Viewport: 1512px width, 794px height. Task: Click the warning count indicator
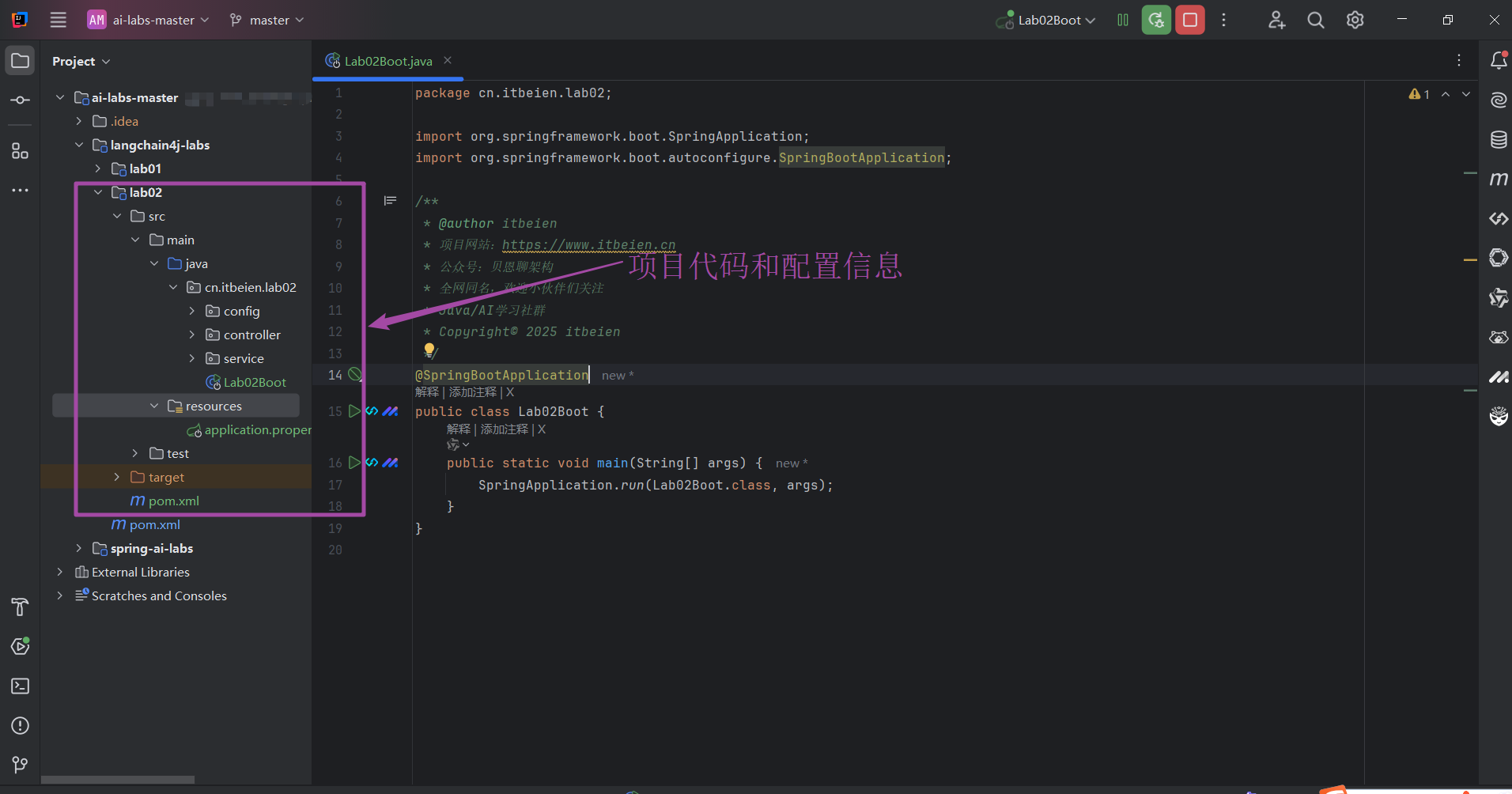(1419, 94)
